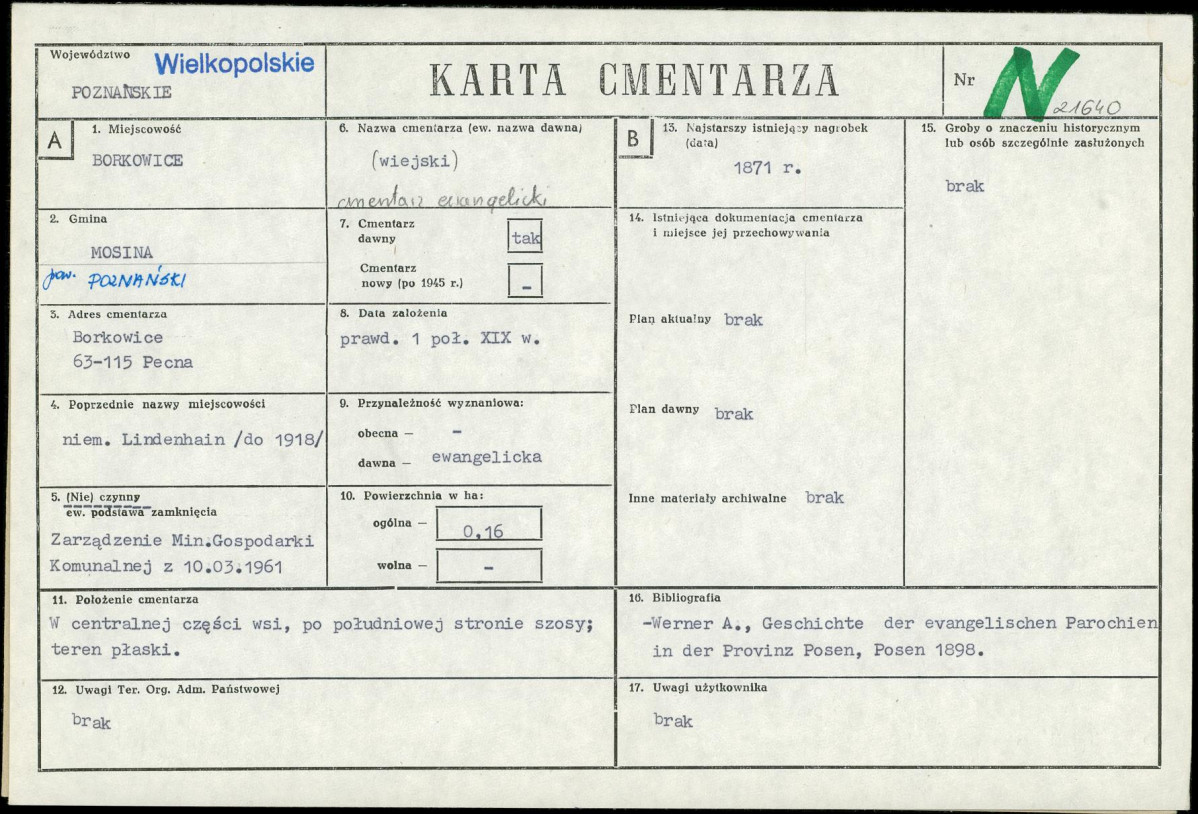Click the label '9. Przynależność wyznaniowa'
Screen dimensions: 1198x814
coord(432,403)
